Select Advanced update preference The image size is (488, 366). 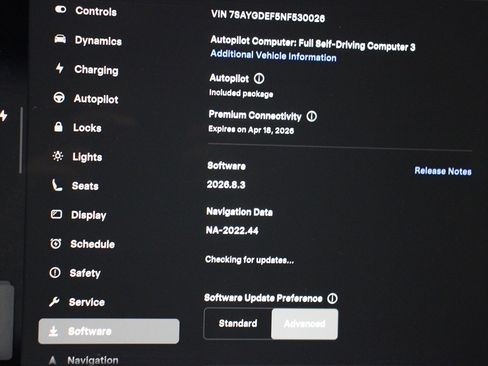pyautogui.click(x=305, y=324)
